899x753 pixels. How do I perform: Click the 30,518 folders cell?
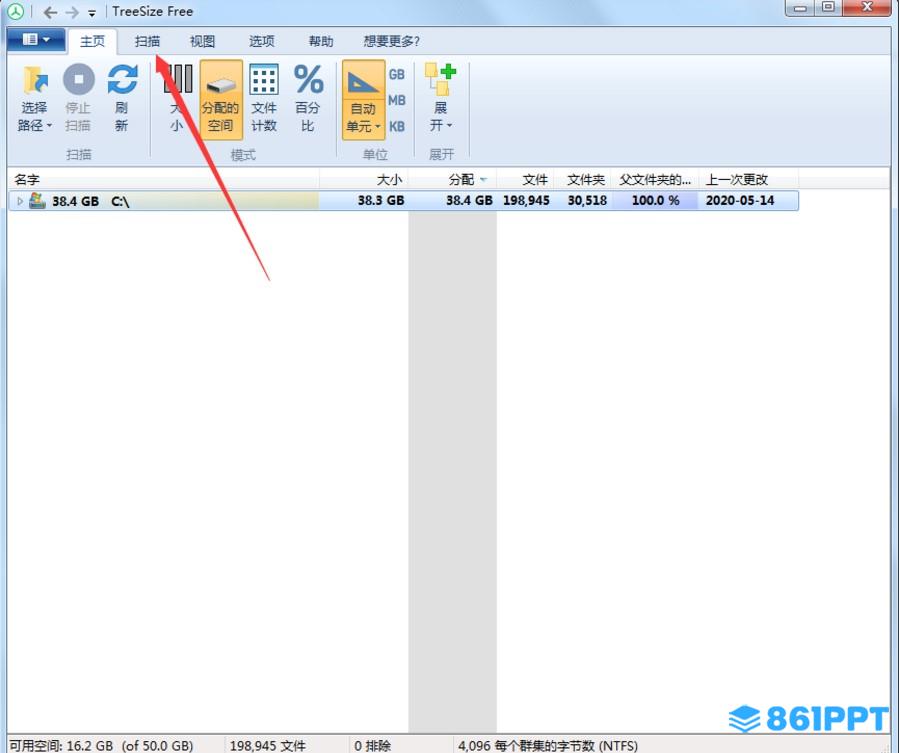tap(587, 201)
